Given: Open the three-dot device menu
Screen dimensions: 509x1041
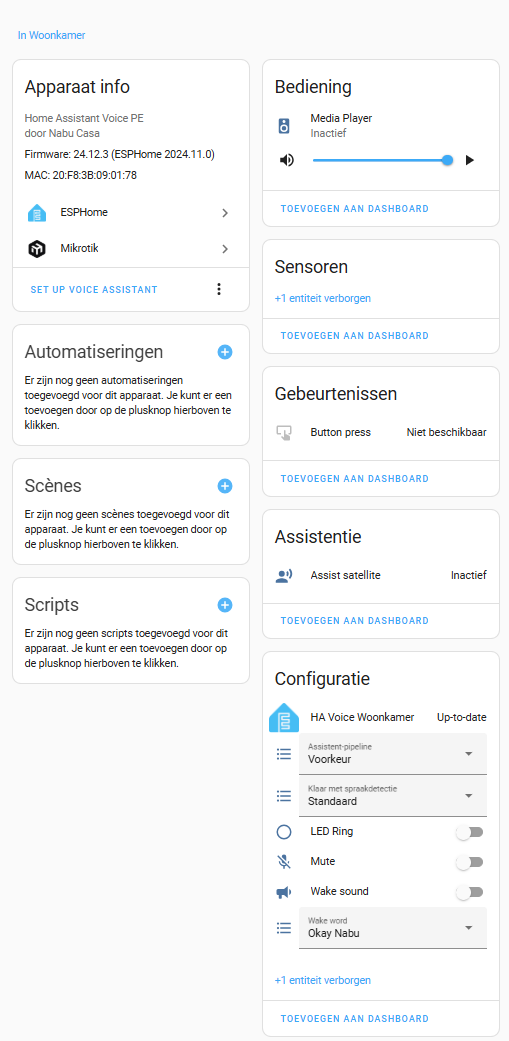Looking at the screenshot, I should [x=219, y=289].
